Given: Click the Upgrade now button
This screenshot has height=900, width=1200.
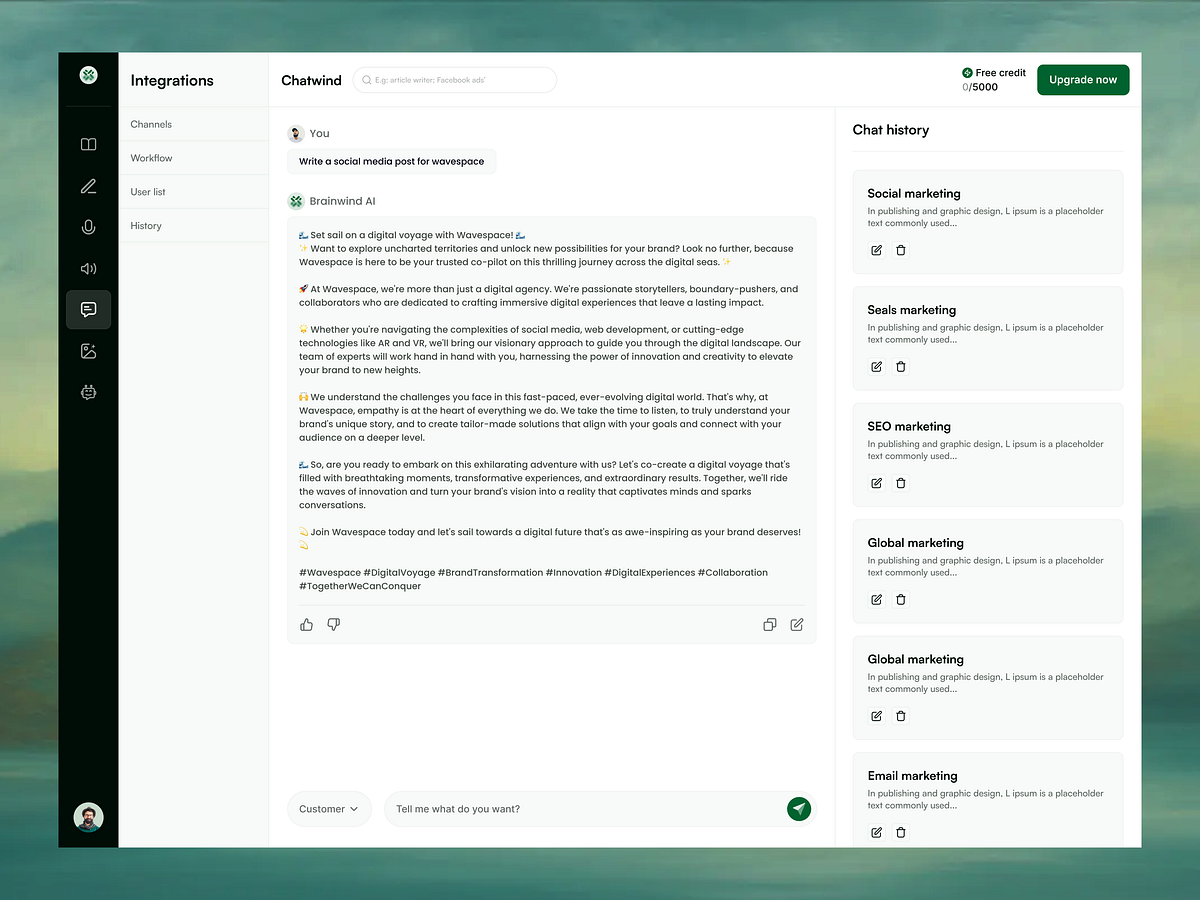Looking at the screenshot, I should [1083, 79].
